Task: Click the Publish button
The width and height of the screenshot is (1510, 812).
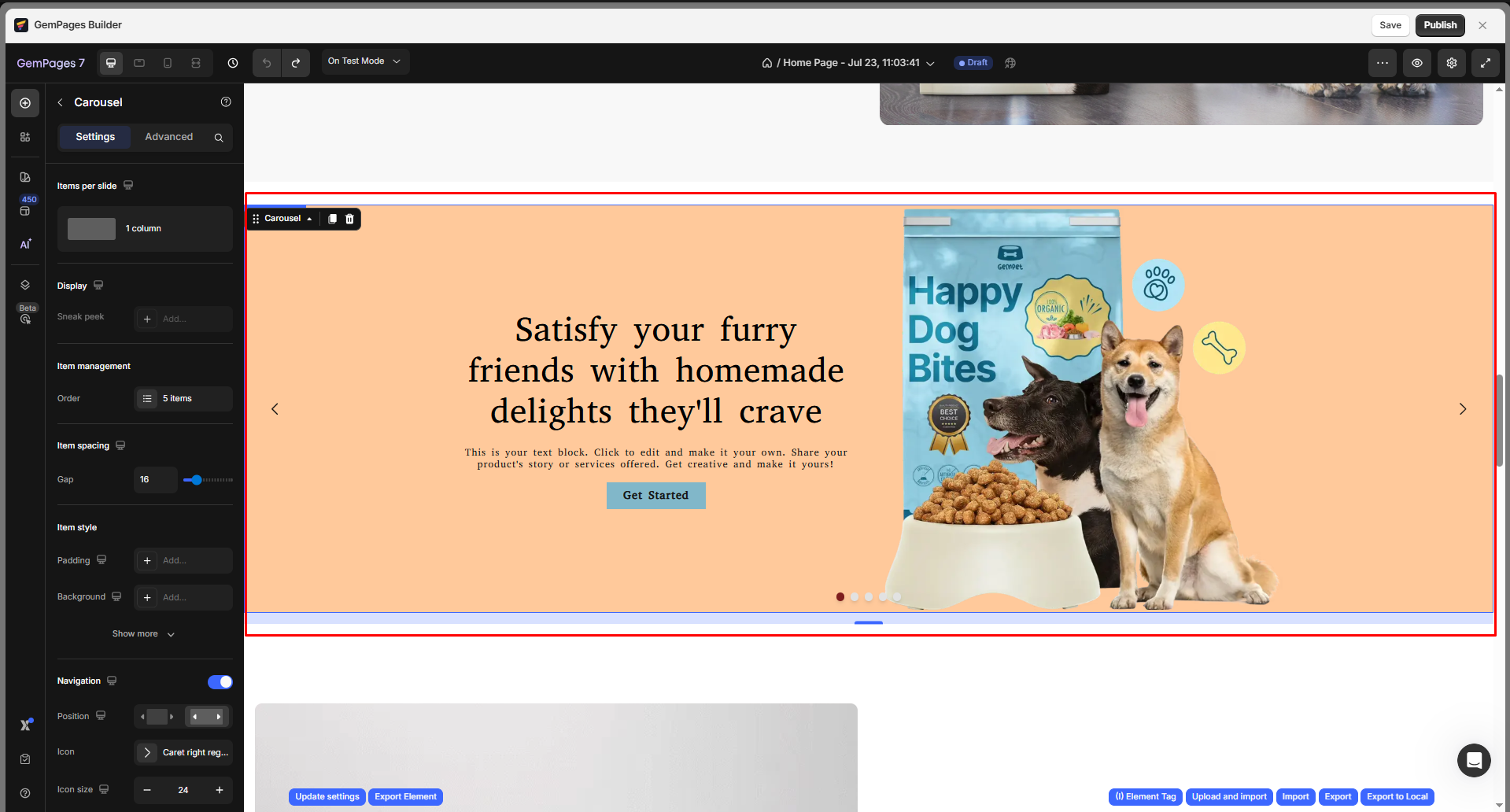Action: point(1439,25)
